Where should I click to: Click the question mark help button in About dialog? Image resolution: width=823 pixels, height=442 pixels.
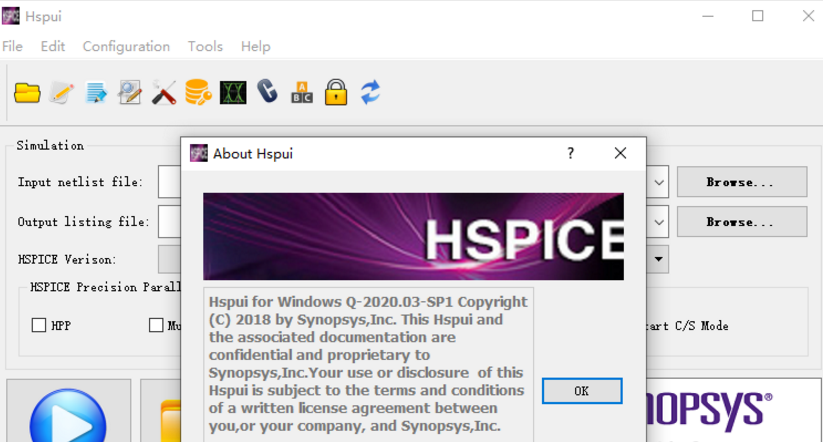pyautogui.click(x=571, y=153)
